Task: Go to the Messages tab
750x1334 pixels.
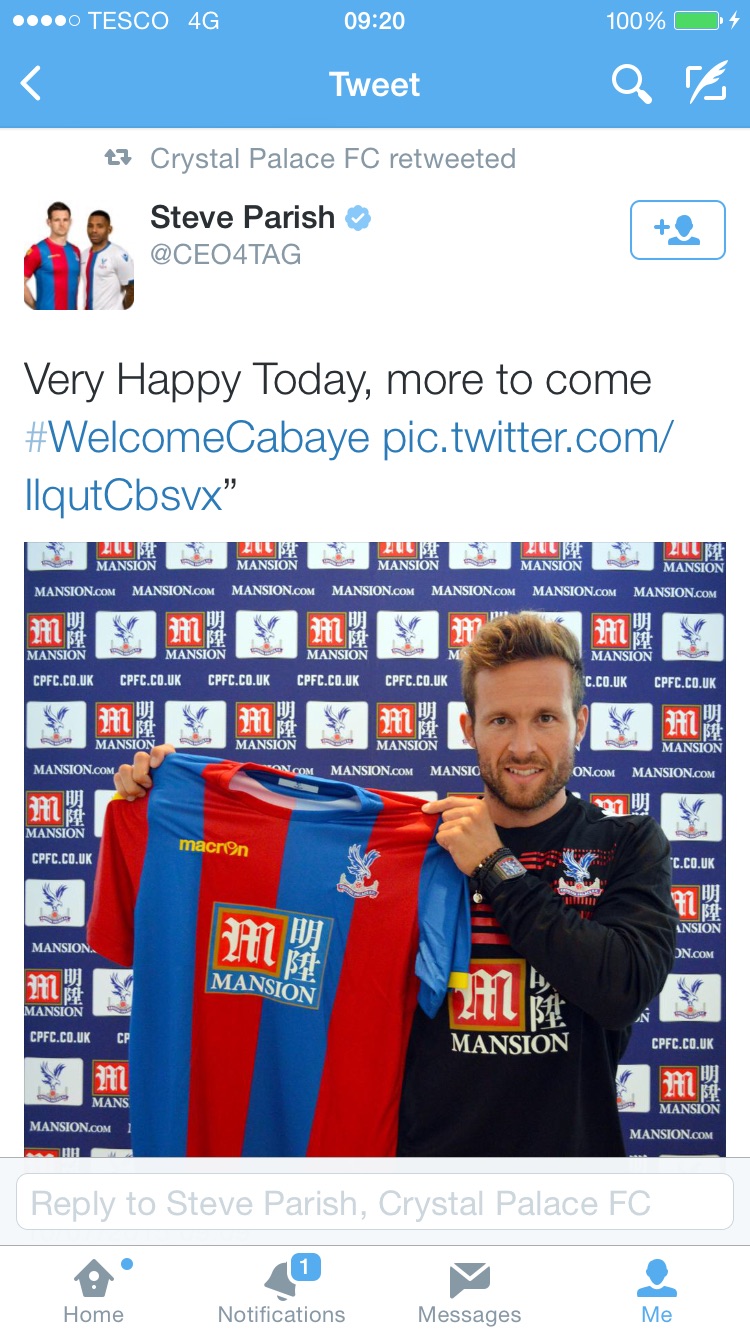Action: [469, 1291]
